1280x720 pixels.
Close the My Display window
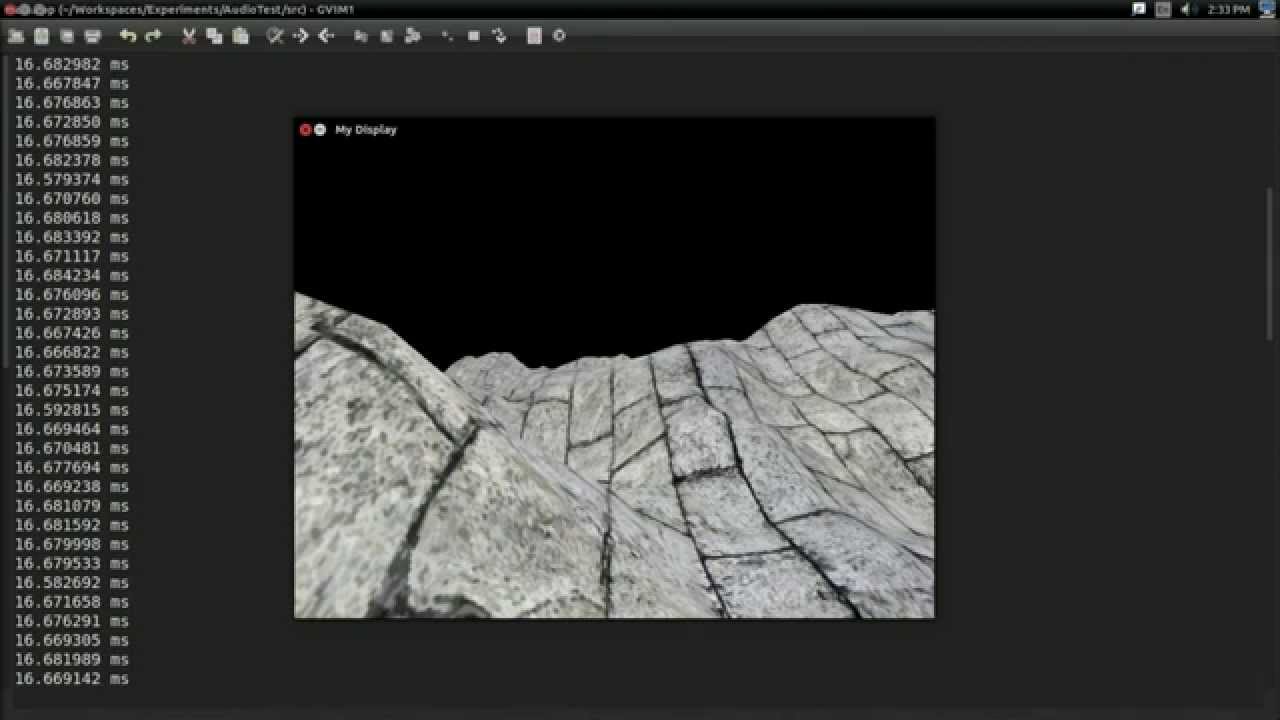pyautogui.click(x=305, y=130)
